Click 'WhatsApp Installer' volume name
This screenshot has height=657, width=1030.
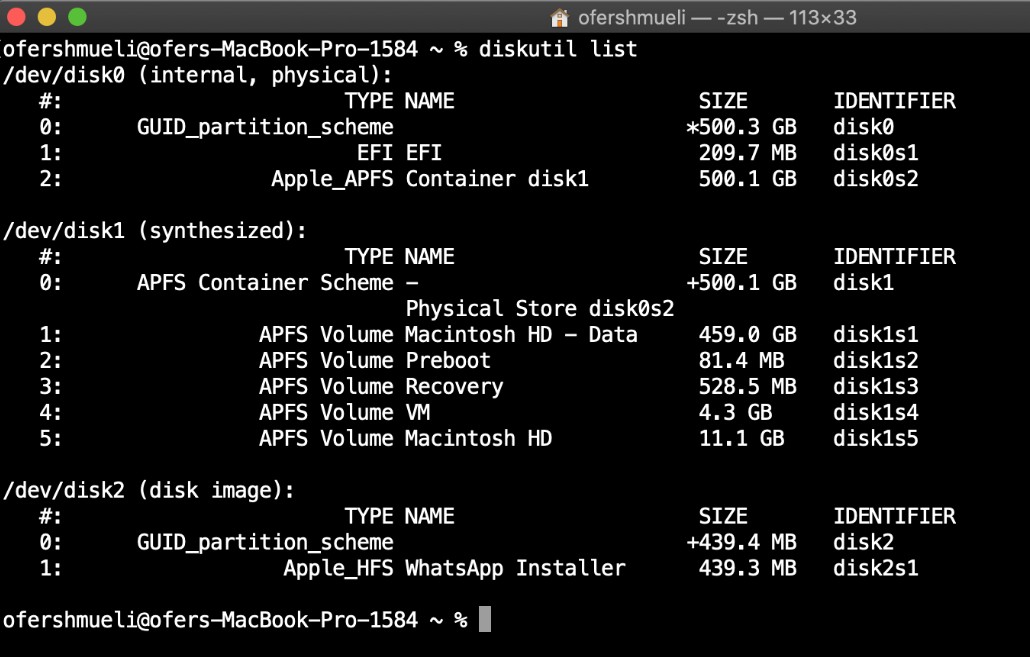(x=515, y=568)
